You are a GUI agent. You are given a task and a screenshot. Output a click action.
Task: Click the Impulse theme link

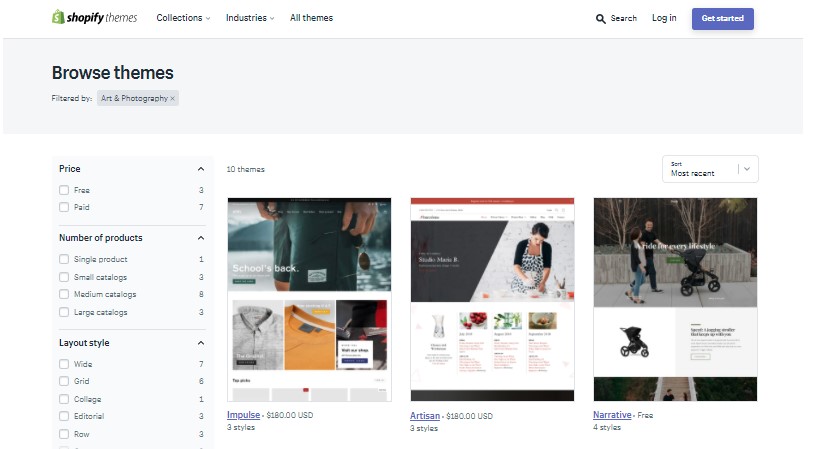(243, 415)
